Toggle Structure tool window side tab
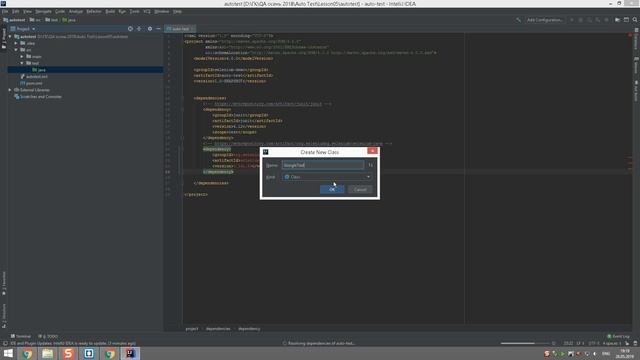Viewport: 640px width, 360px height. [x=4, y=316]
